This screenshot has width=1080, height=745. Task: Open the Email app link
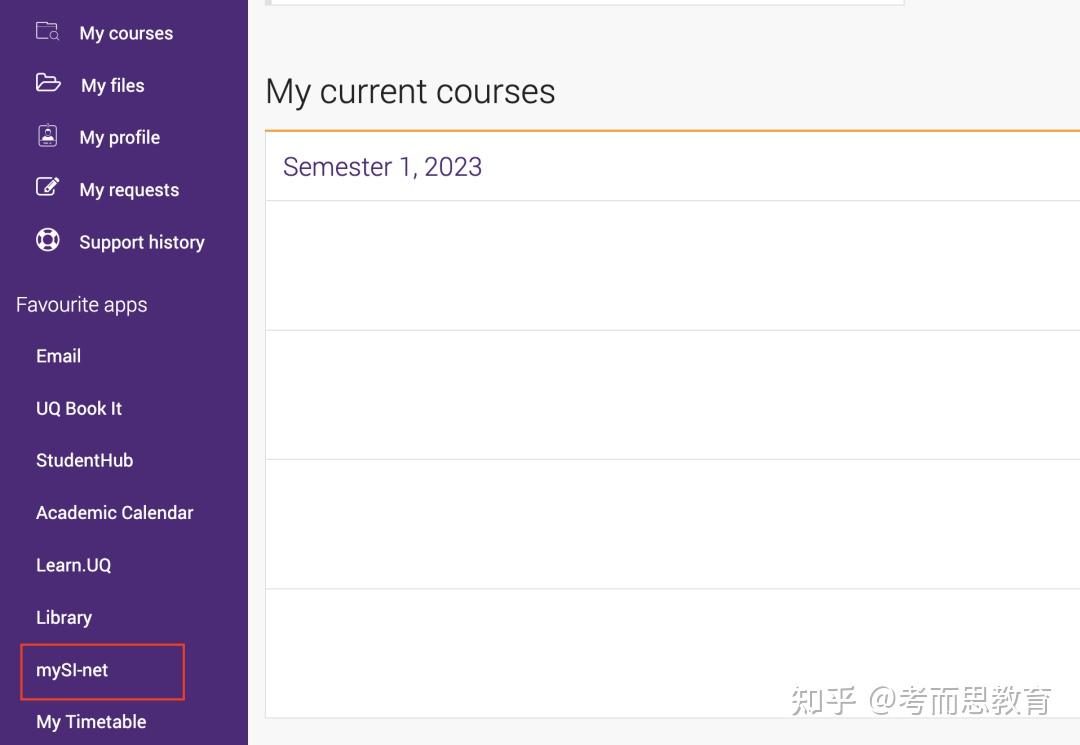(x=58, y=356)
